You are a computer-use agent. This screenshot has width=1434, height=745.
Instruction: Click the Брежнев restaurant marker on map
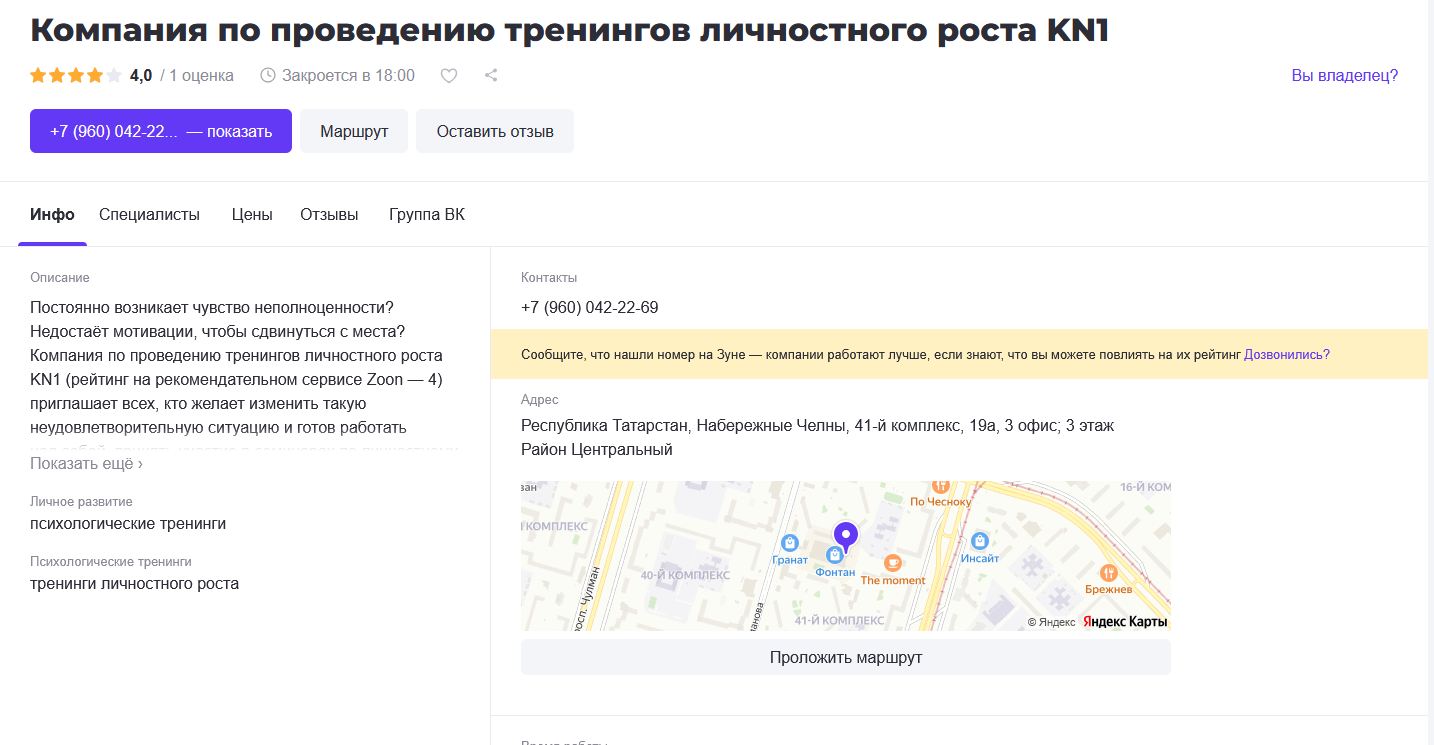pos(1108,573)
